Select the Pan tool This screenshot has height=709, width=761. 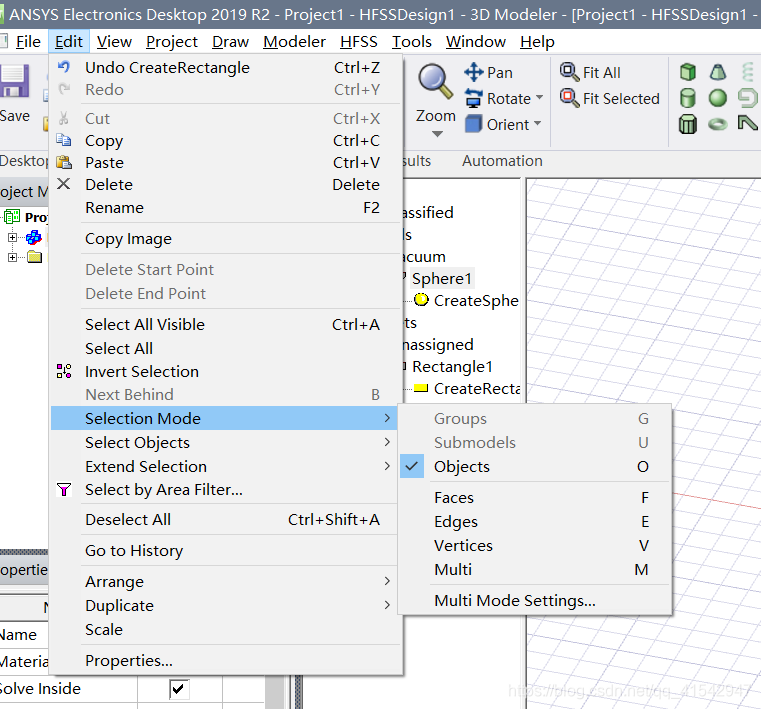(x=488, y=73)
